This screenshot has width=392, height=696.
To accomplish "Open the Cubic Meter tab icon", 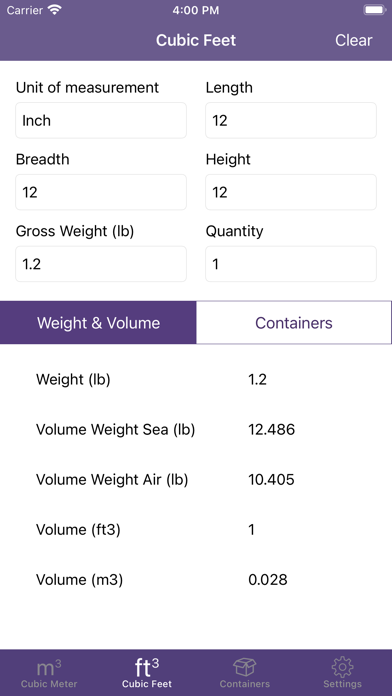I will tap(49, 667).
